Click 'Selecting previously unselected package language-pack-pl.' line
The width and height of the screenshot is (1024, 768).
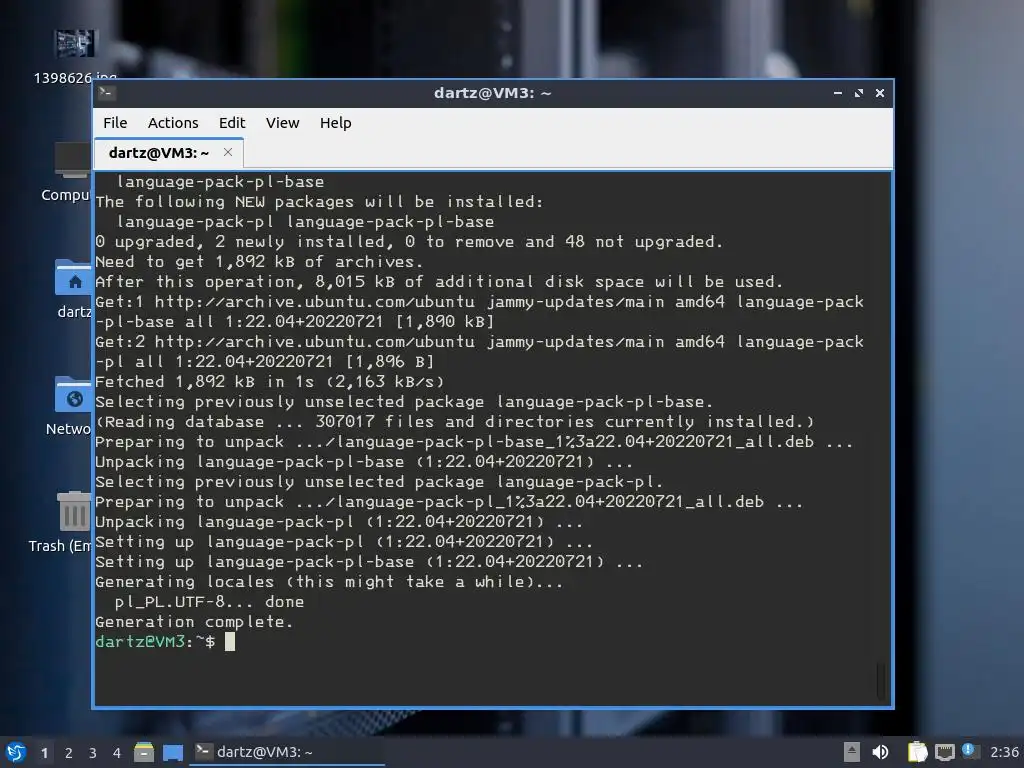pos(379,482)
